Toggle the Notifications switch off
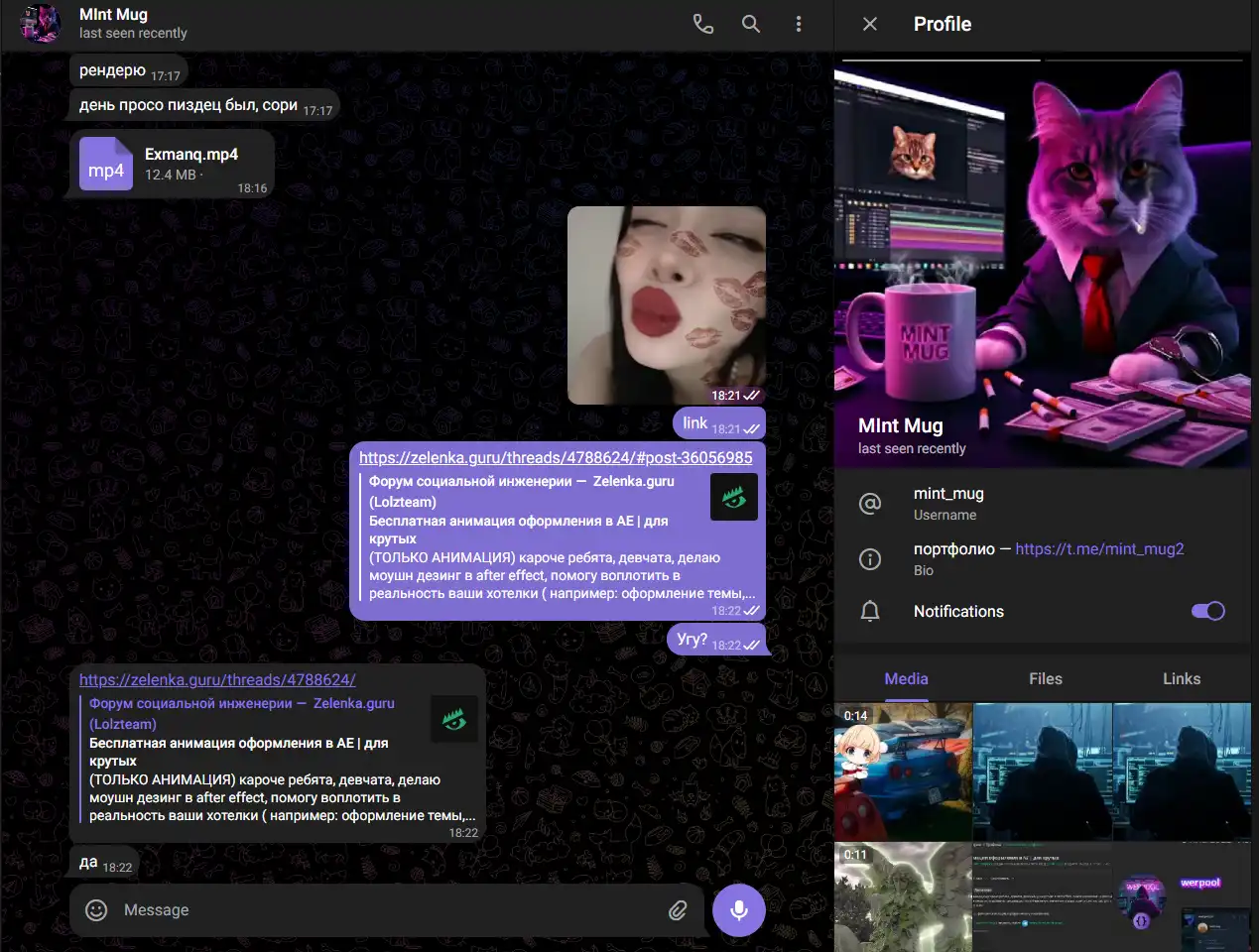The image size is (1259, 952). (1207, 611)
